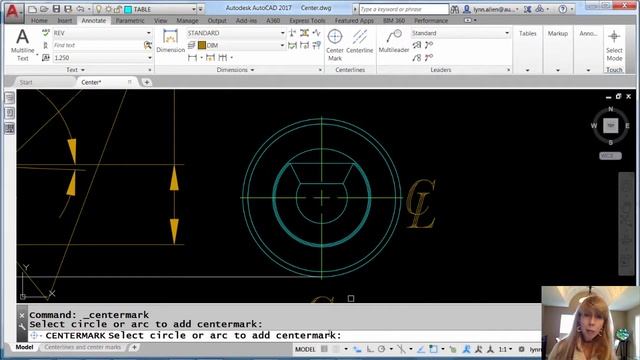Select the Dimension tool

[170, 41]
